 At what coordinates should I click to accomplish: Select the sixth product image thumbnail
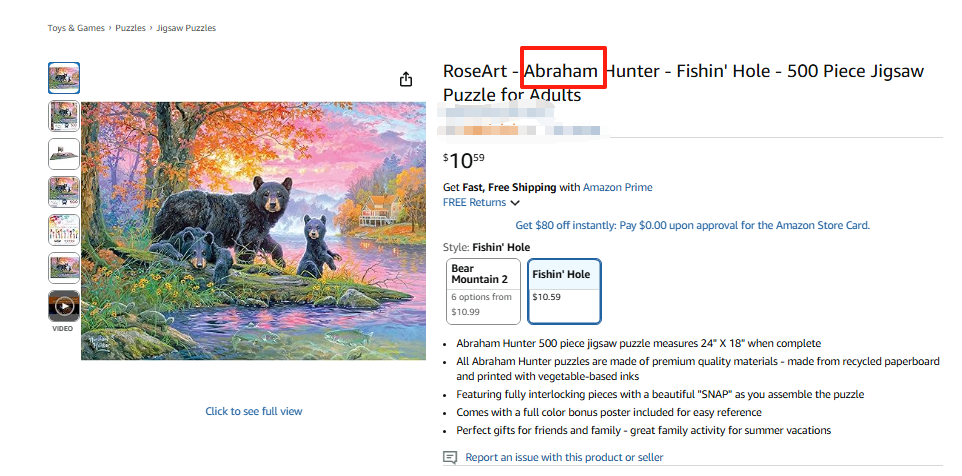pos(64,268)
